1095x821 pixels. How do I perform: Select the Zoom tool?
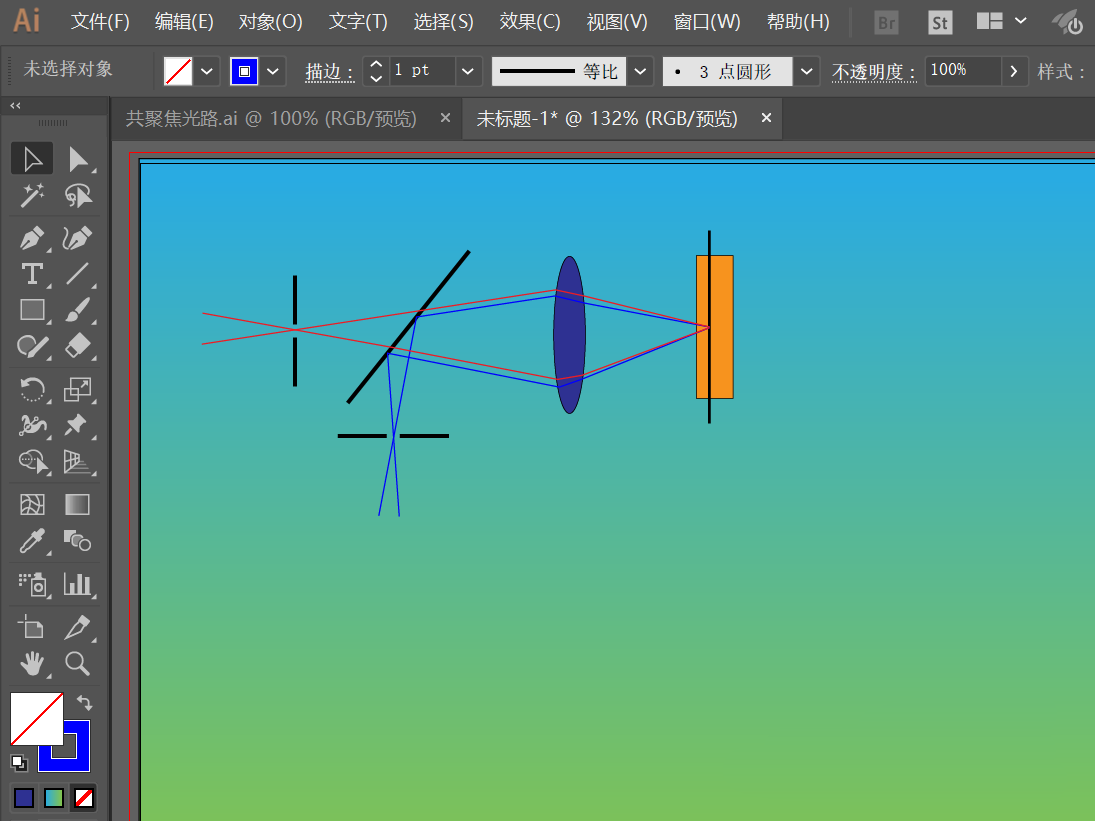tap(78, 663)
